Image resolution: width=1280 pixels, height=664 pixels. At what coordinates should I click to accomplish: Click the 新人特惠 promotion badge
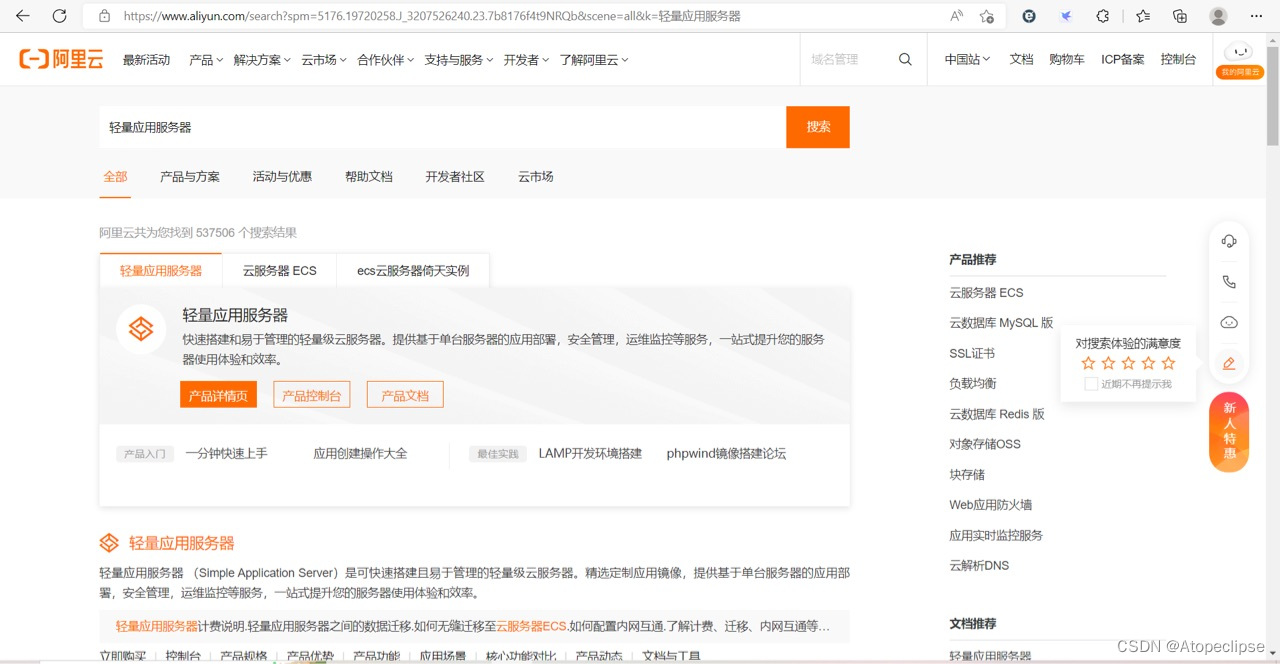coord(1229,432)
